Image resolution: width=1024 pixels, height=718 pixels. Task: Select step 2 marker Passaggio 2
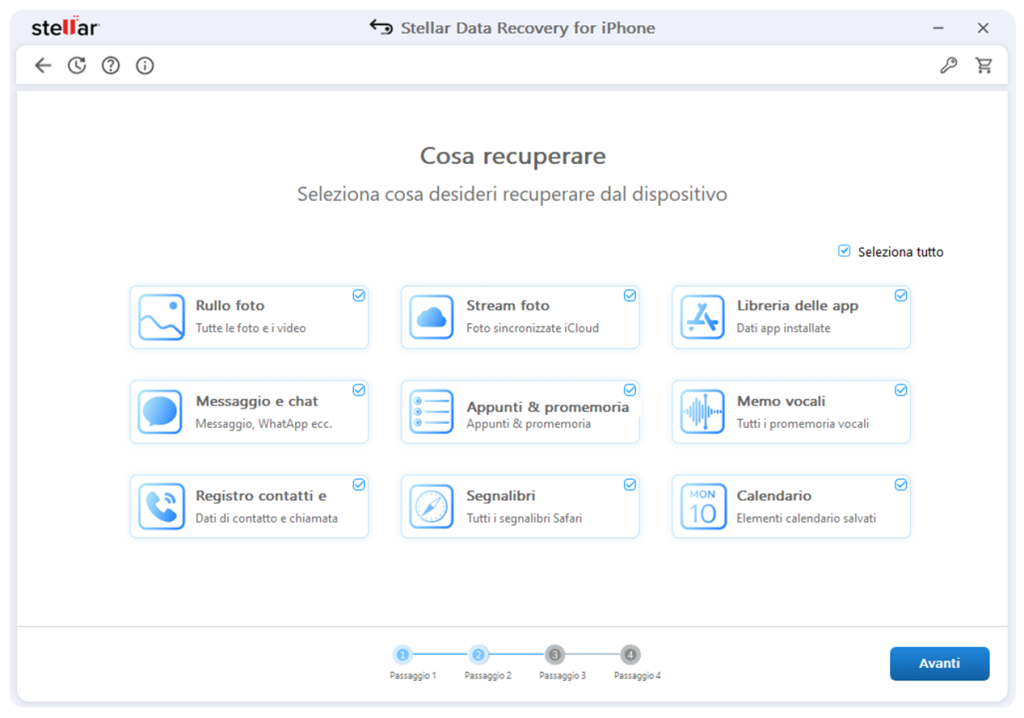coord(479,655)
